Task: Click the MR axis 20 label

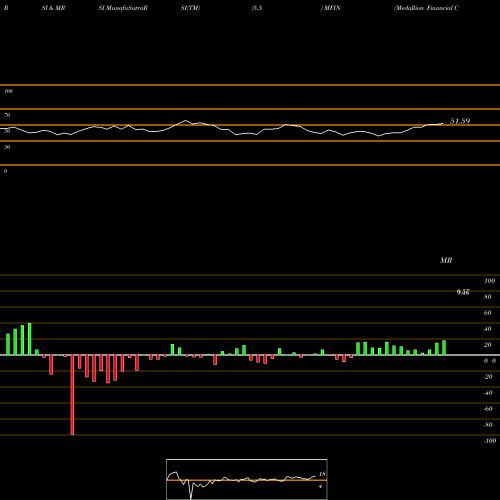Action: (488, 345)
